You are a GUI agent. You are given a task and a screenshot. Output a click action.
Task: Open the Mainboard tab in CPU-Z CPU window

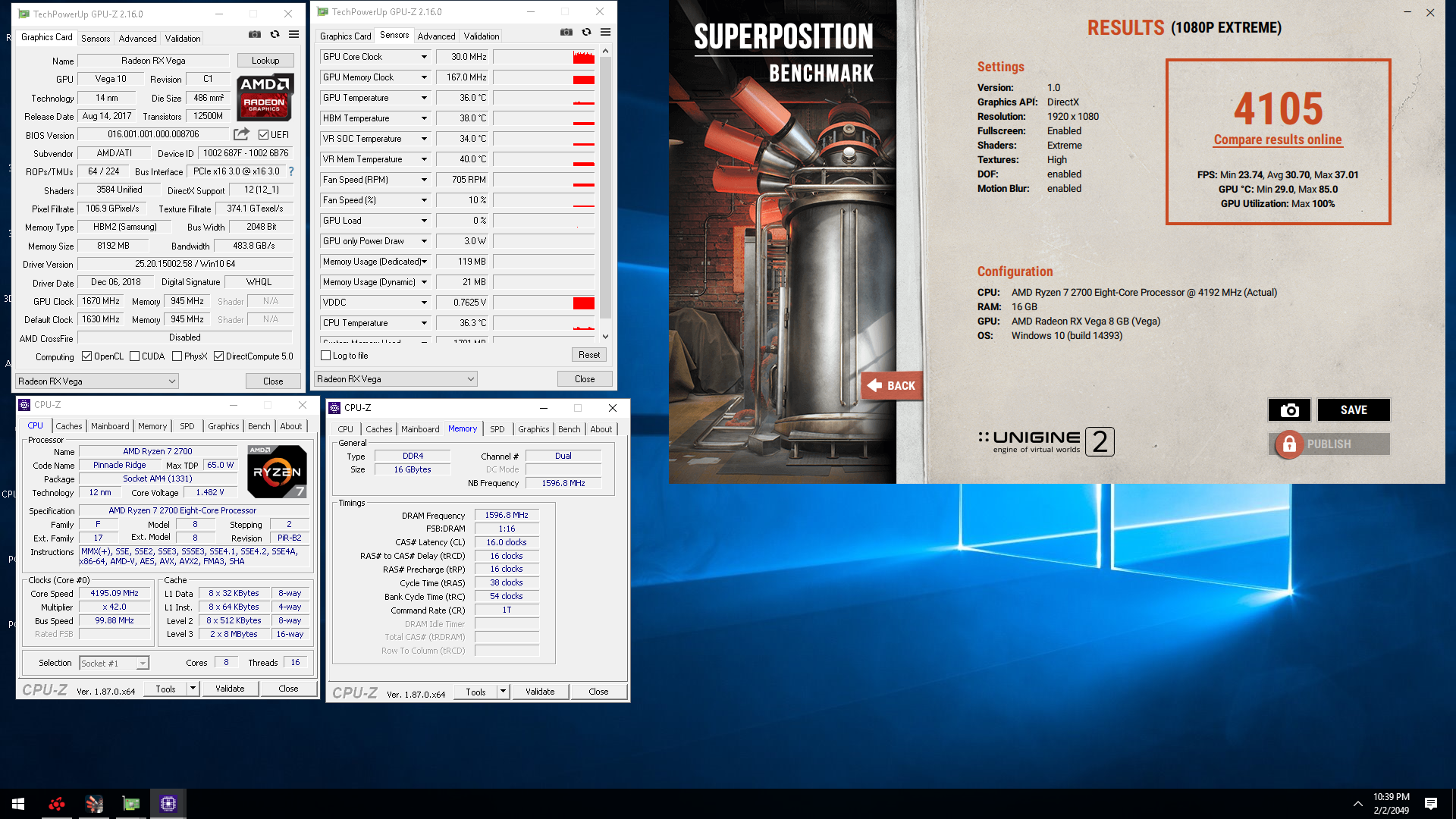tap(110, 426)
